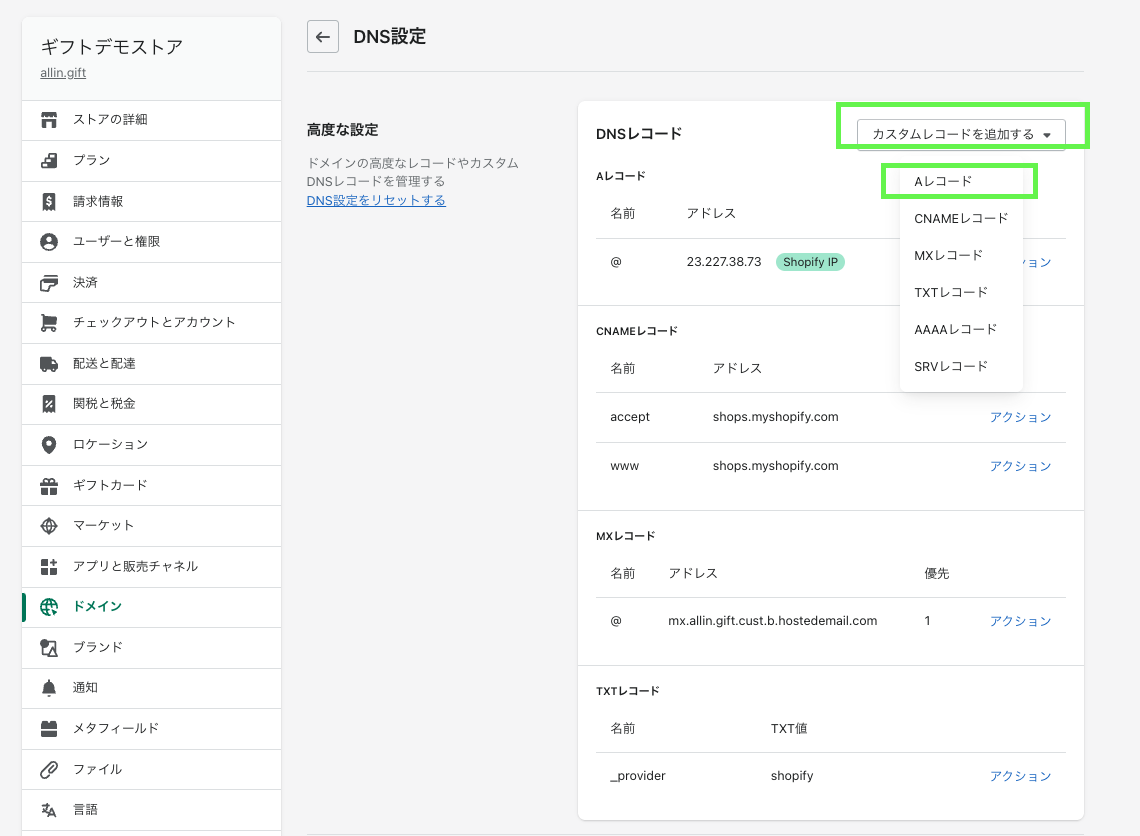Open チェックアウトとアカウント settings
The image size is (1140, 836).
pos(151,323)
